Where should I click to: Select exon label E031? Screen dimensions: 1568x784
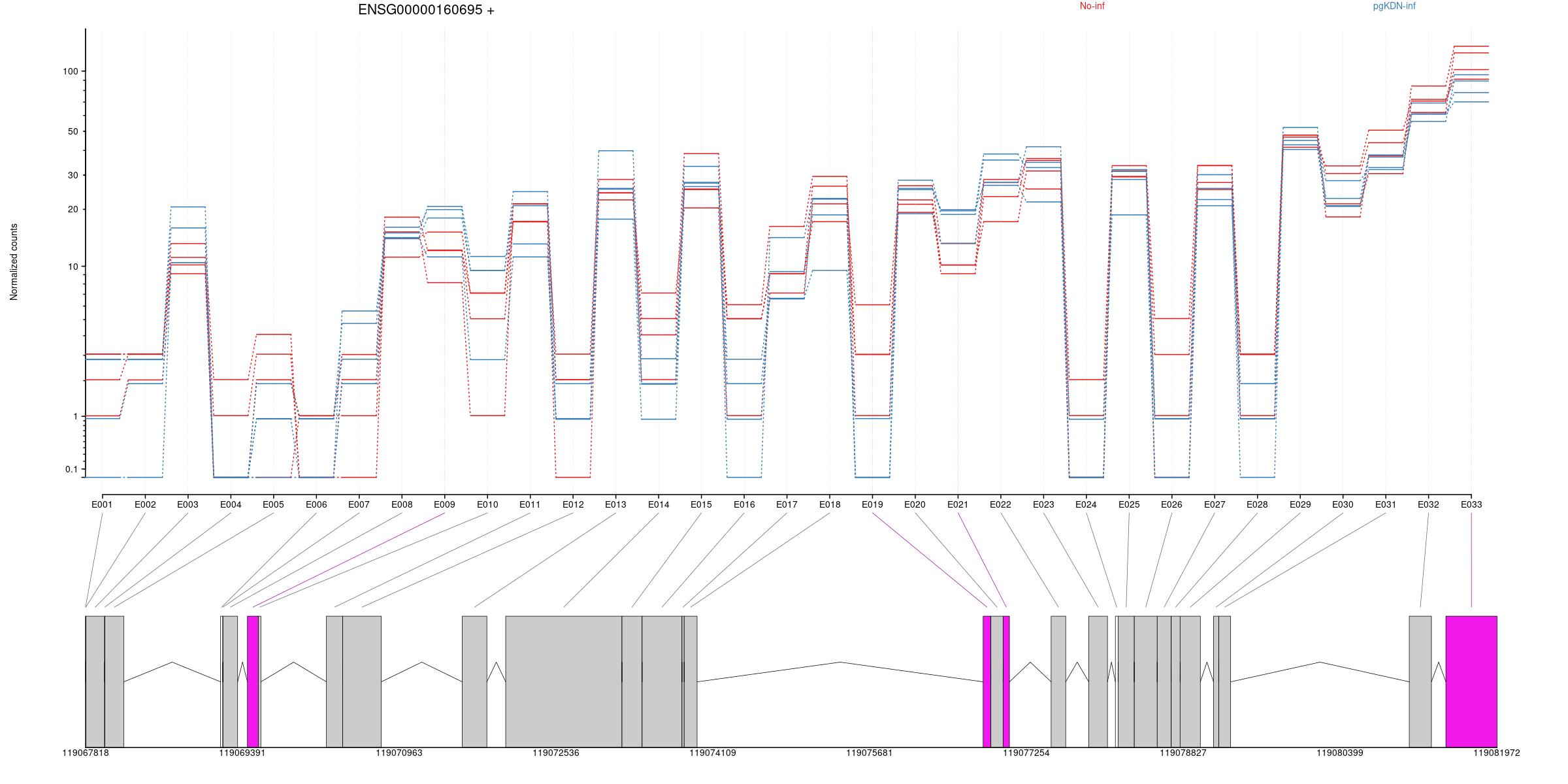pyautogui.click(x=1386, y=504)
